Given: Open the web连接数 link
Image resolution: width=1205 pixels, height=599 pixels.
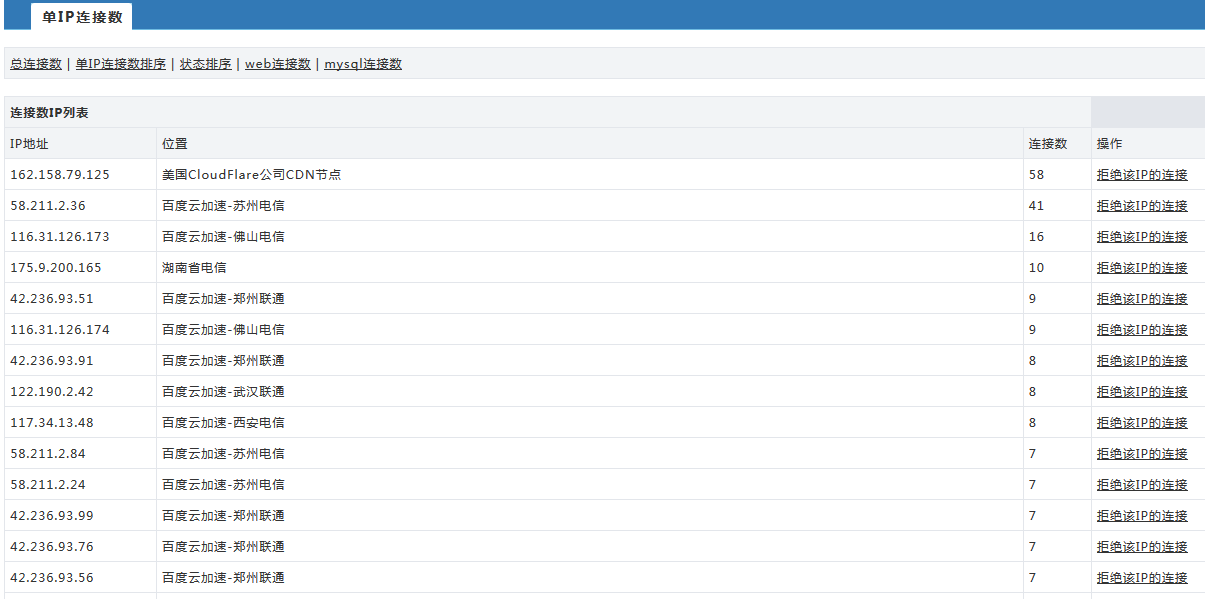Looking at the screenshot, I should point(278,64).
